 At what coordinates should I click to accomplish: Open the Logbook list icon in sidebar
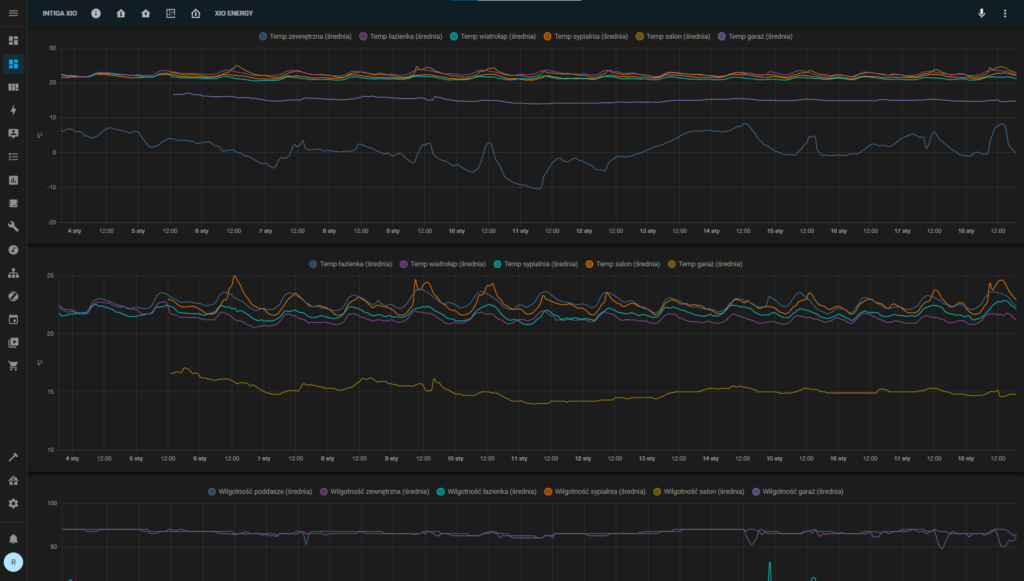13,157
